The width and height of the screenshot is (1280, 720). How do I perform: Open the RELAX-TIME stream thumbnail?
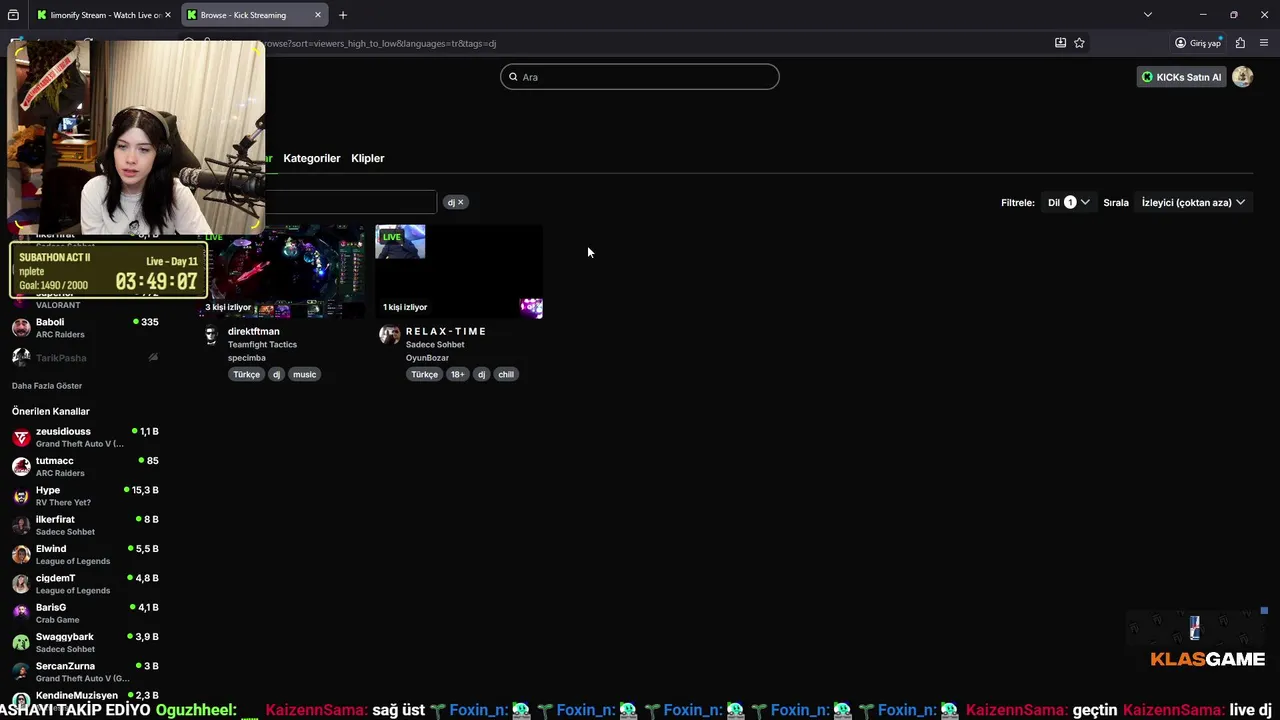(x=459, y=271)
